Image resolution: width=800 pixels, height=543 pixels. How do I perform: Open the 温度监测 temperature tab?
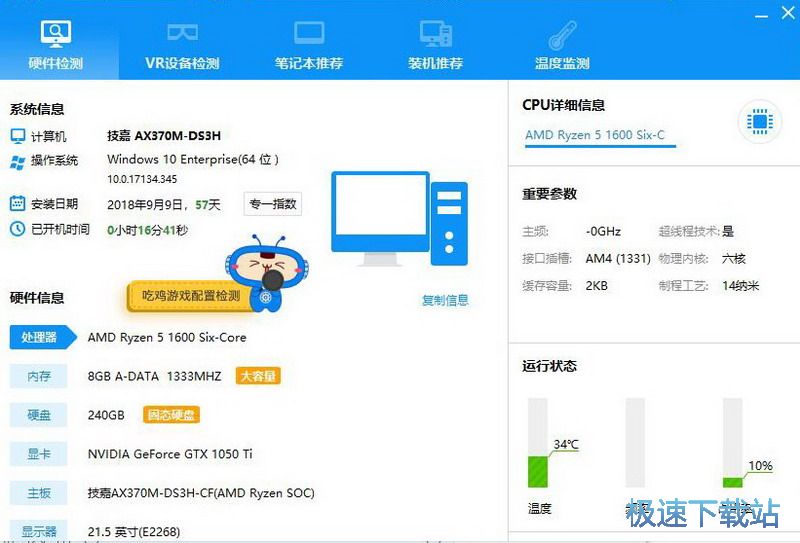(x=562, y=44)
